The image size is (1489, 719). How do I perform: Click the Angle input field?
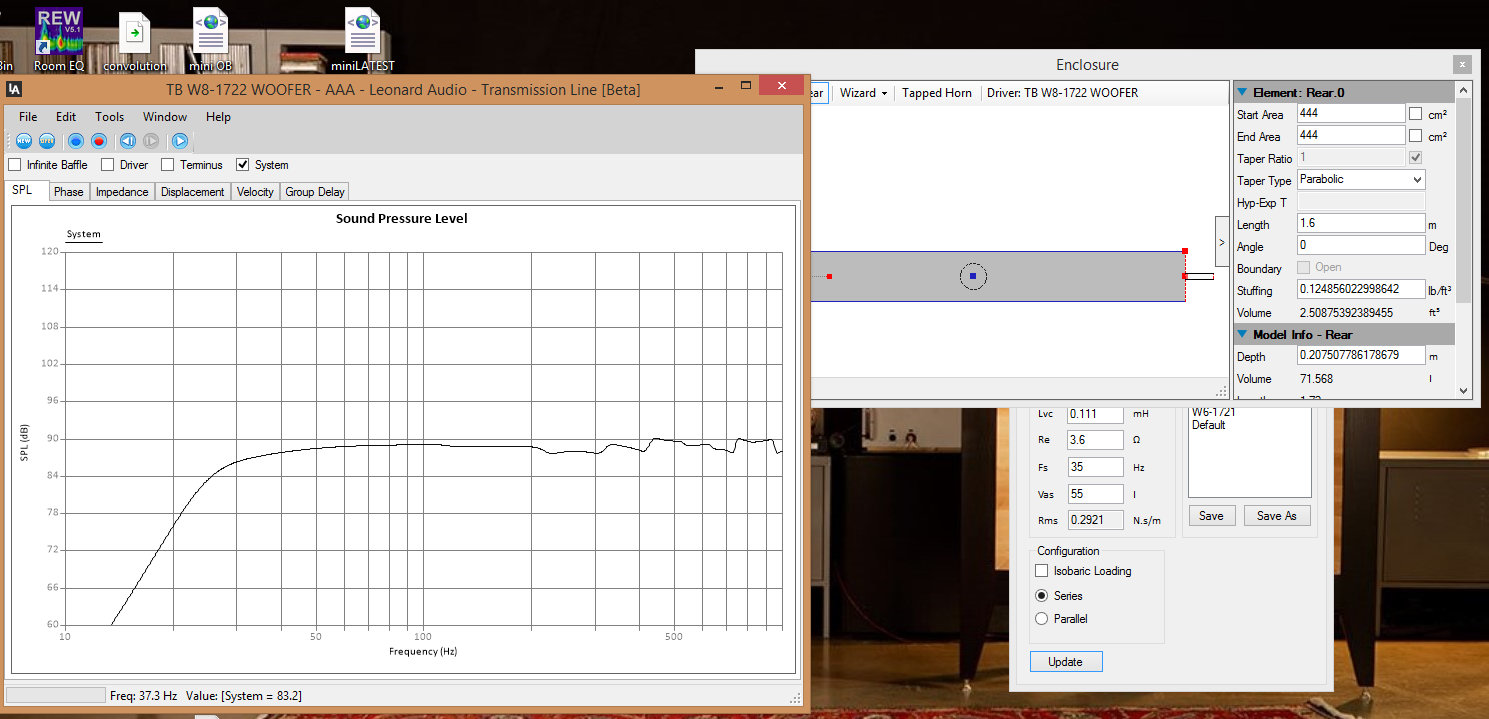[1361, 246]
